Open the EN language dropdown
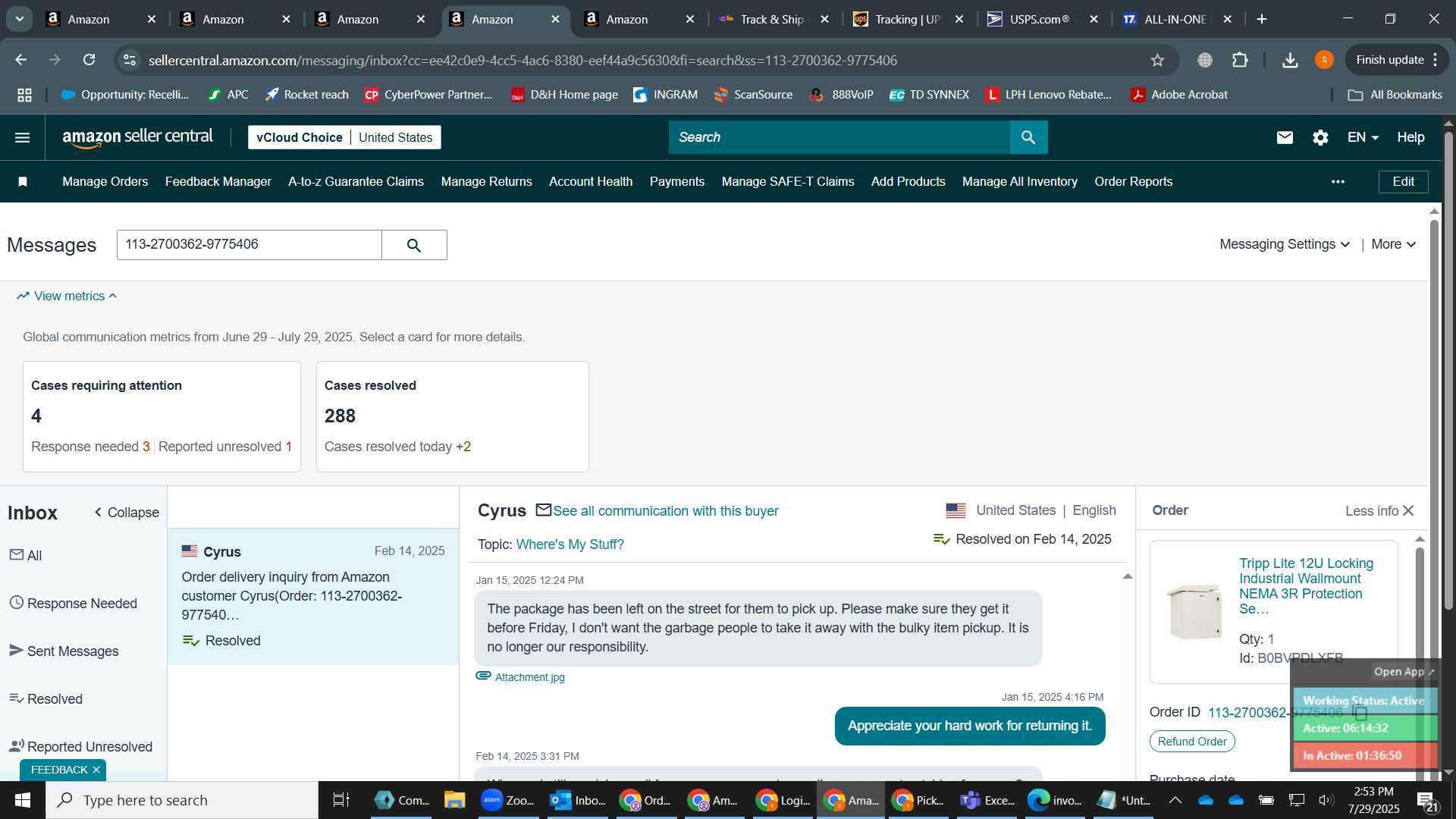 1363,137
